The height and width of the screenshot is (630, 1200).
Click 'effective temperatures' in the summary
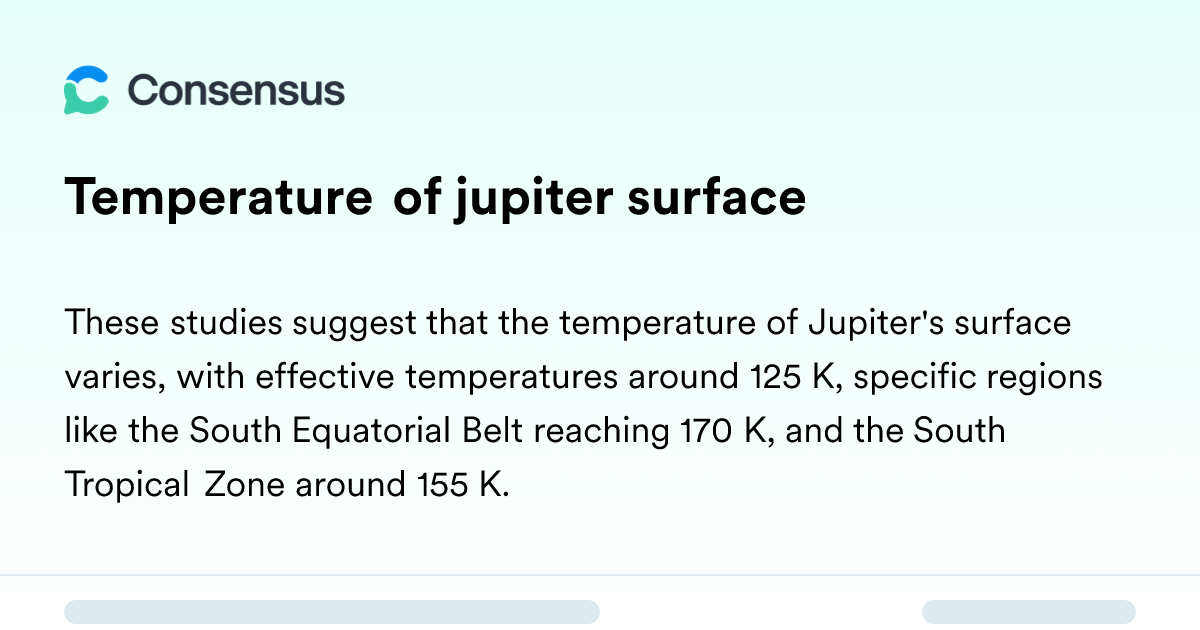tap(437, 377)
